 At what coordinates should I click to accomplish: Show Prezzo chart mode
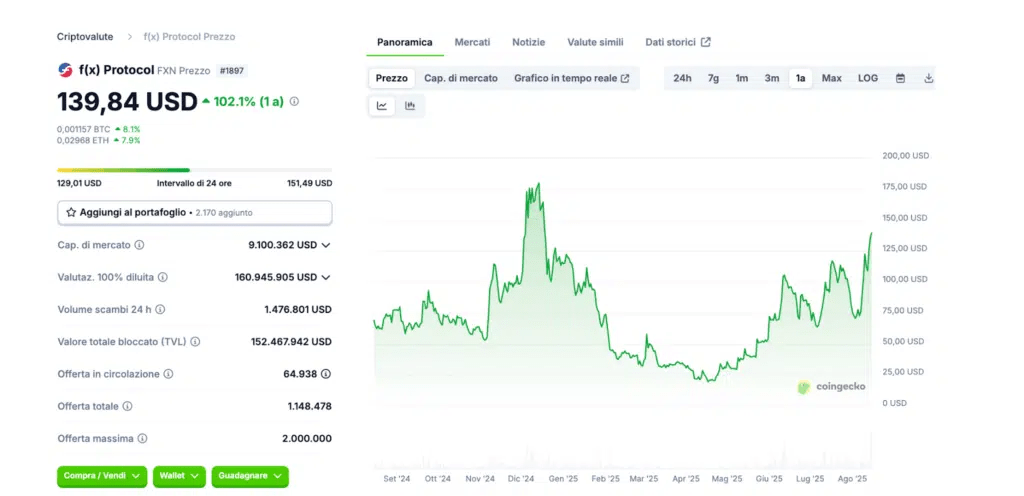(392, 78)
